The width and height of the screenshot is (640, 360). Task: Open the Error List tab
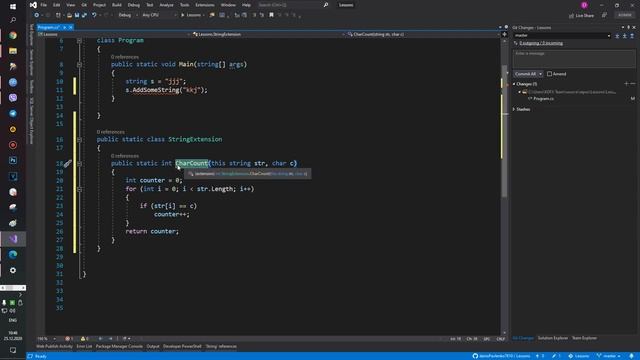(84, 347)
